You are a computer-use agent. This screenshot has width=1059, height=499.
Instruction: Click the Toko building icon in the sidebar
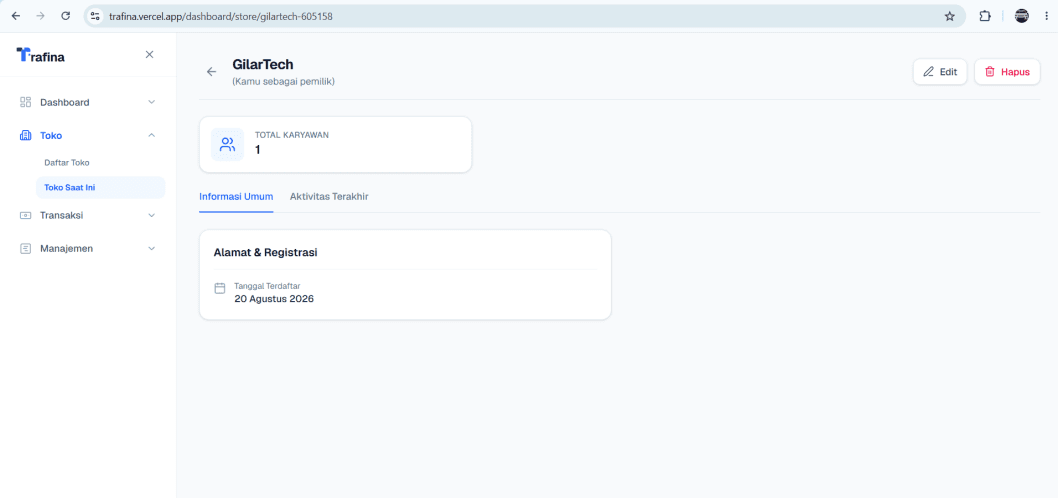(x=26, y=135)
